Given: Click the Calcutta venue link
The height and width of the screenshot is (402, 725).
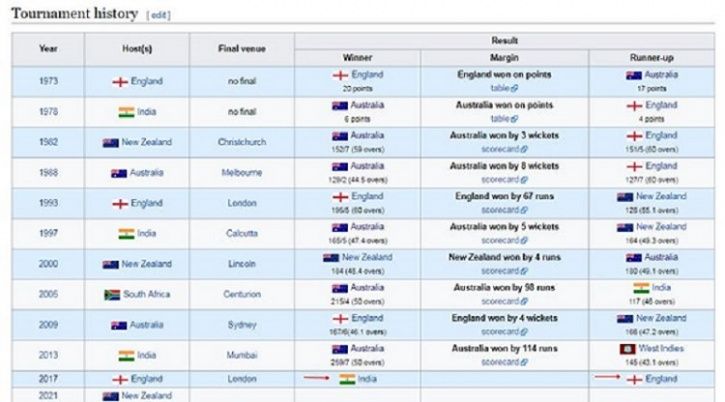Looking at the screenshot, I should (242, 233).
